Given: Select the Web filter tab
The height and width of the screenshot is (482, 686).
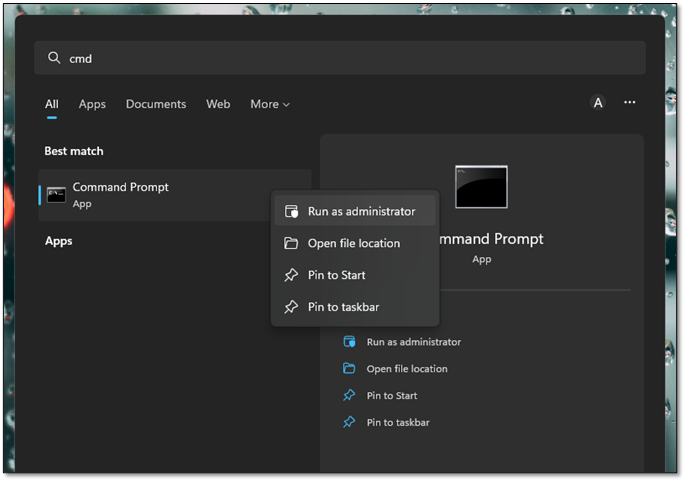Looking at the screenshot, I should (x=218, y=104).
